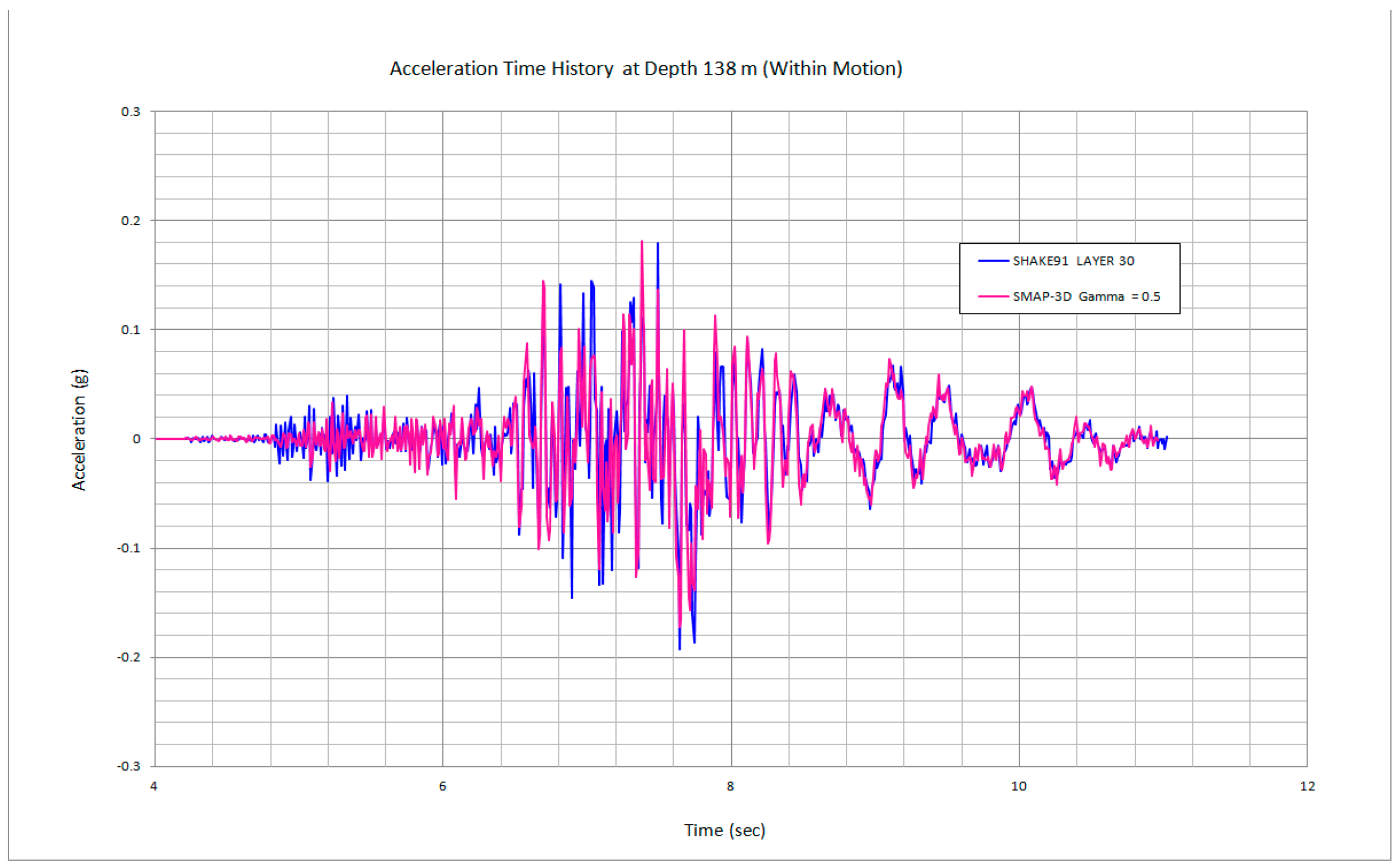Click the 0.1 y-axis label
Image resolution: width=1397 pixels, height=868 pixels.
pos(130,330)
